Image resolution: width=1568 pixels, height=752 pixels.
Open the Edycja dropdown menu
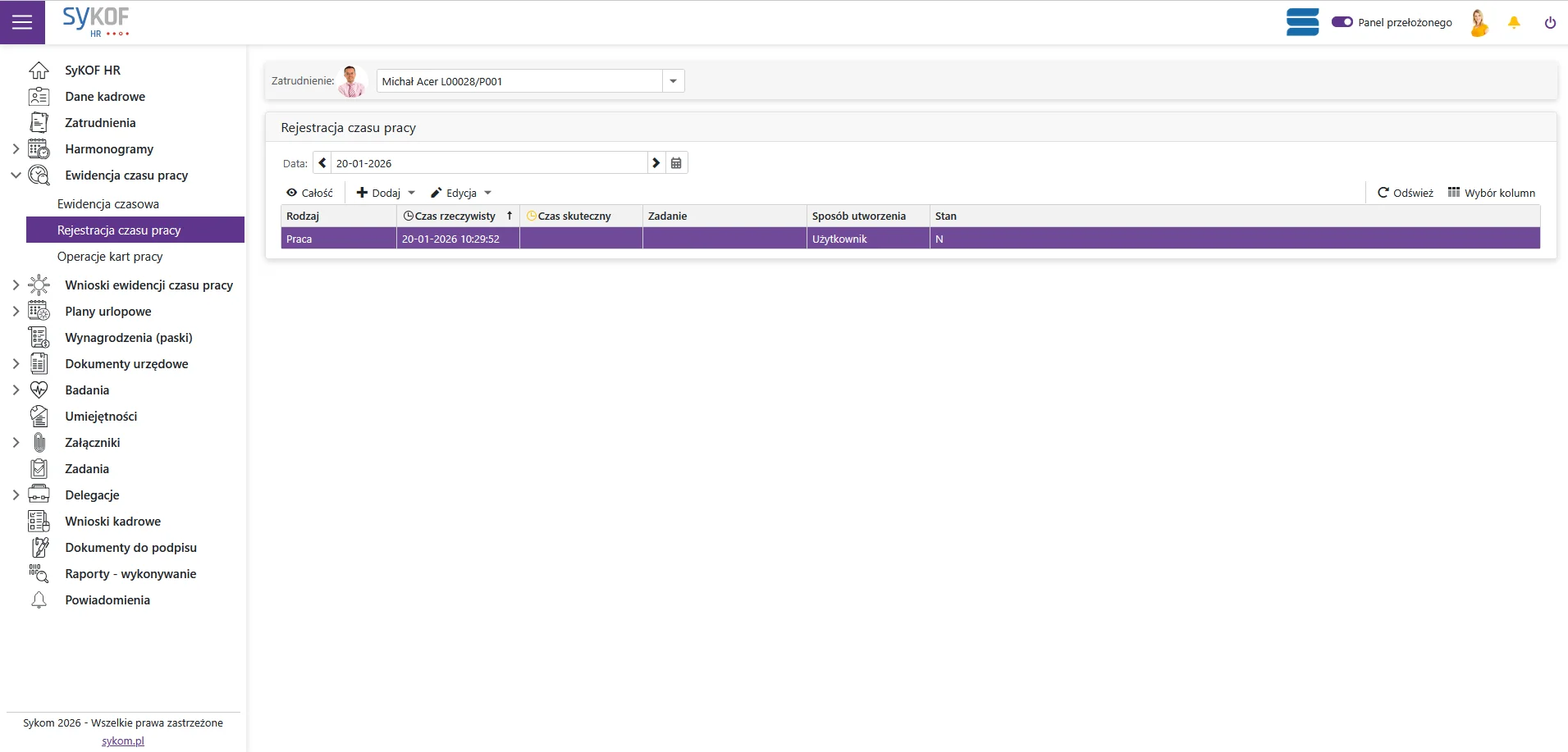tap(461, 193)
